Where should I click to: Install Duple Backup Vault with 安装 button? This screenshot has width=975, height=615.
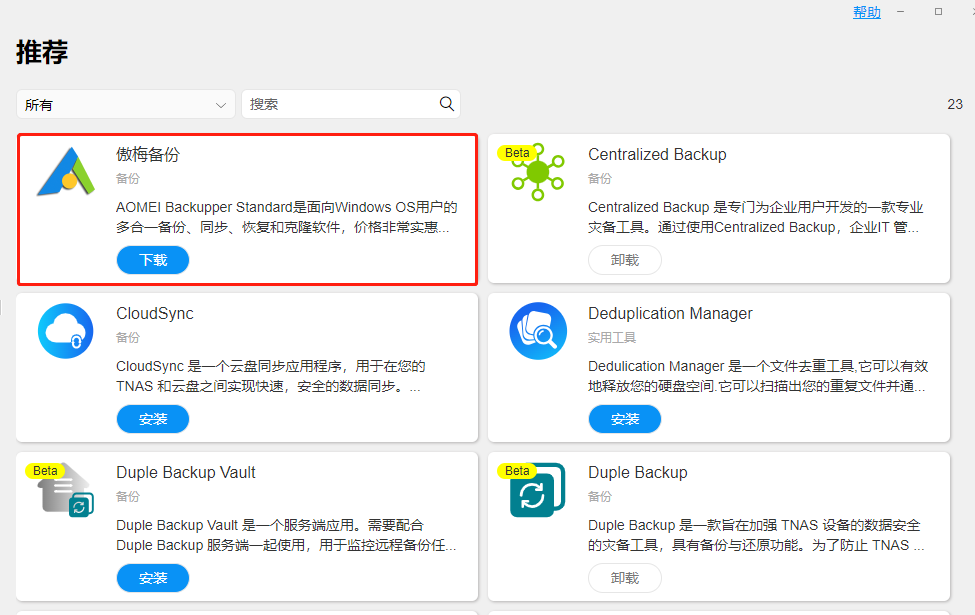(153, 578)
